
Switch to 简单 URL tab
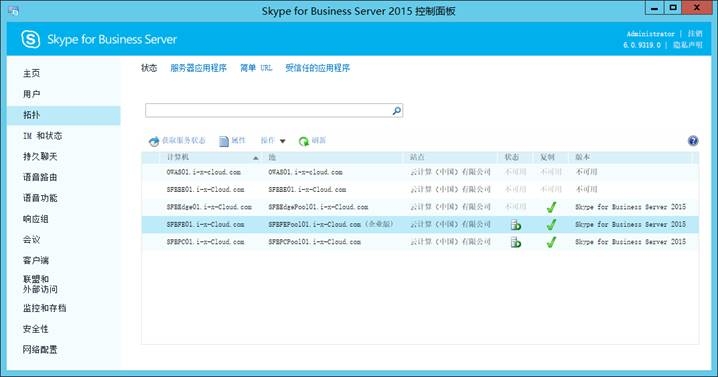(x=256, y=68)
